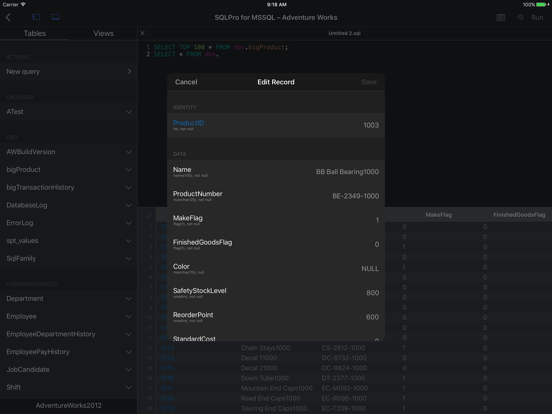Edit the ReorderPoint value 600
This screenshot has height=414, width=552.
coord(372,317)
